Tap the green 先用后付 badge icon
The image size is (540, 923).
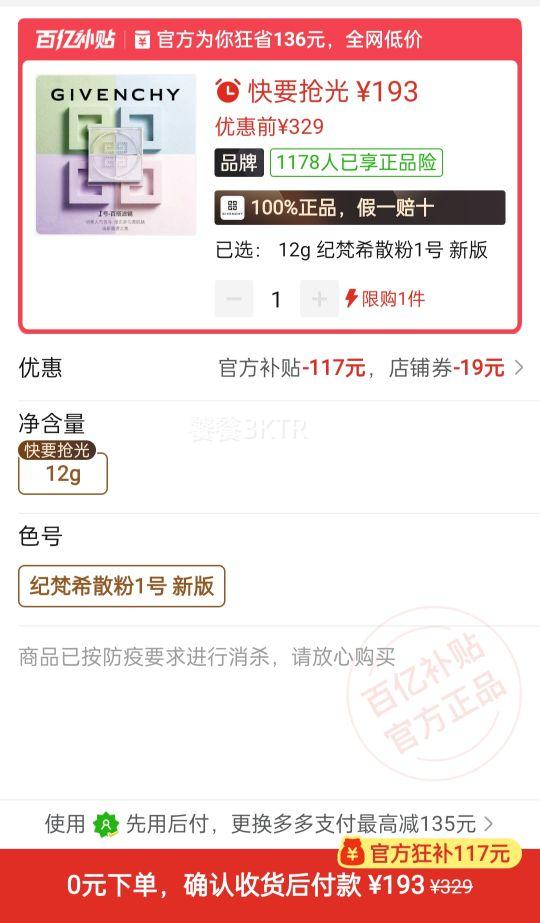pyautogui.click(x=105, y=824)
